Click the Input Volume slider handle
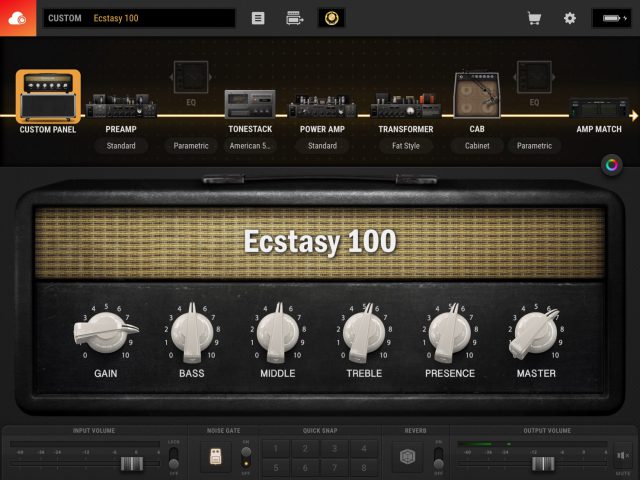This screenshot has width=640, height=480. tap(132, 464)
